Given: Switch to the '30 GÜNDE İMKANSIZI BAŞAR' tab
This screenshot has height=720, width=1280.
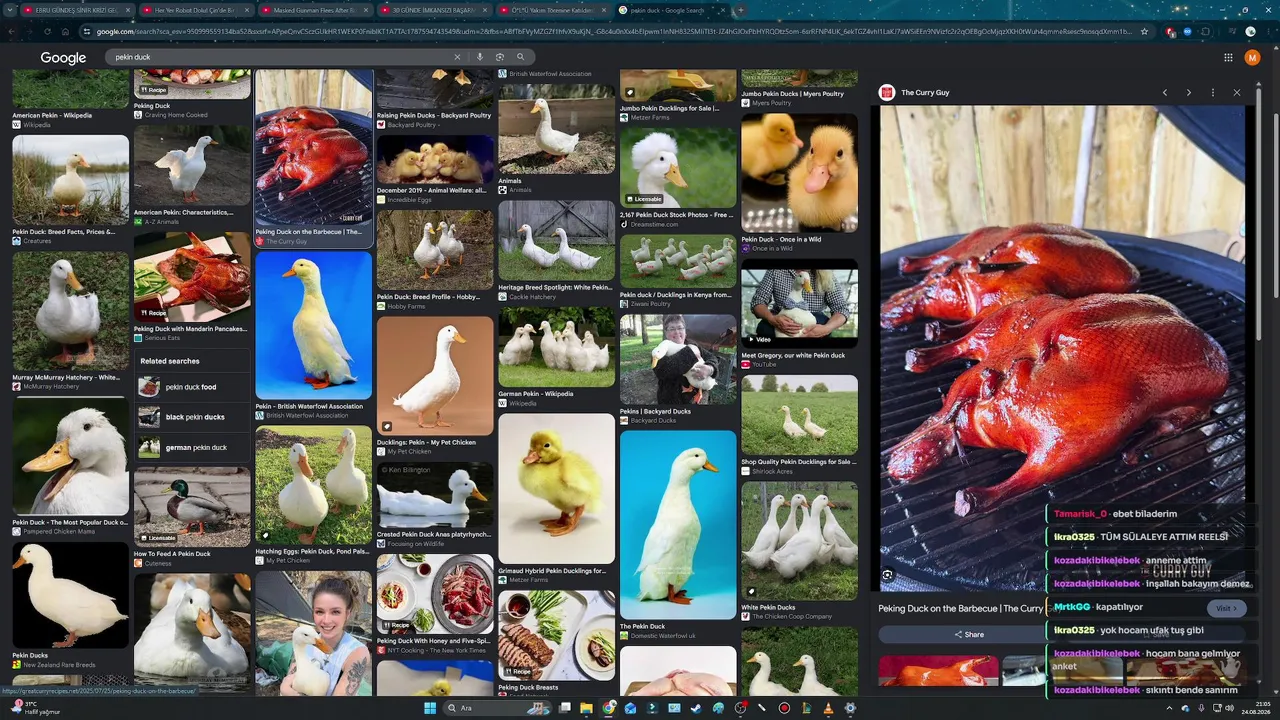Looking at the screenshot, I should [434, 10].
